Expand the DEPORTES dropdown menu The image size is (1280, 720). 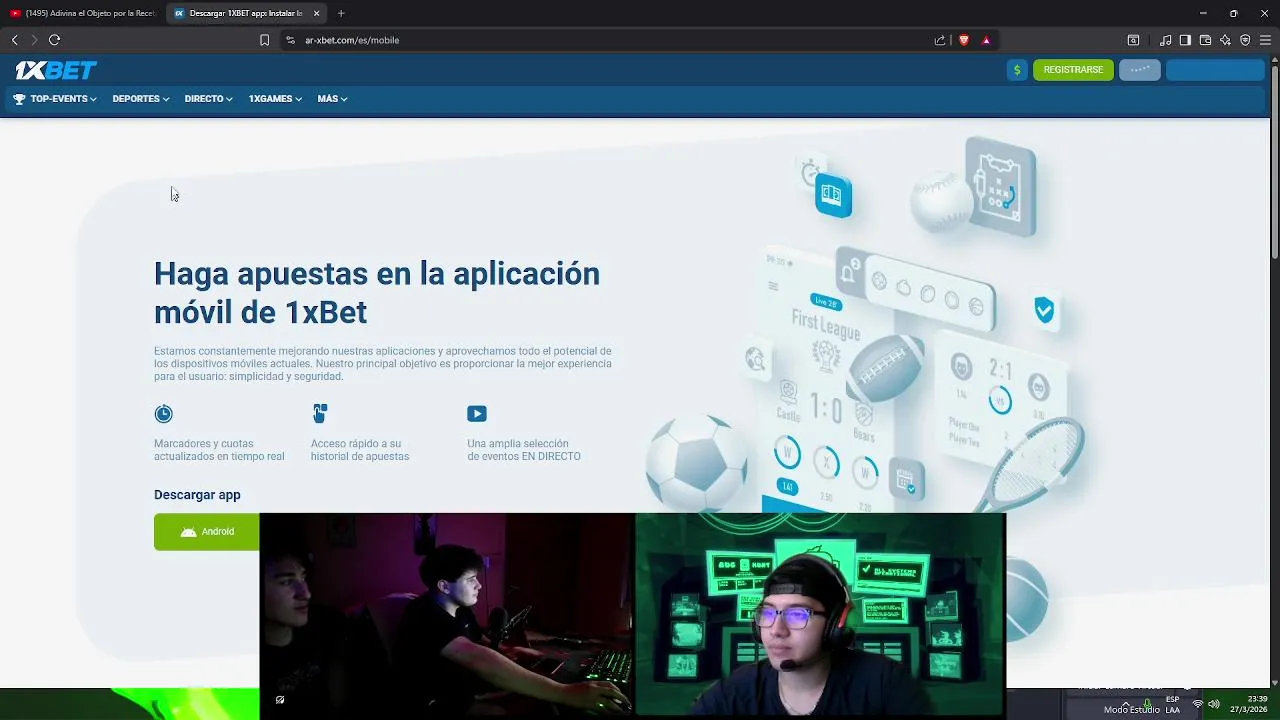tap(141, 99)
